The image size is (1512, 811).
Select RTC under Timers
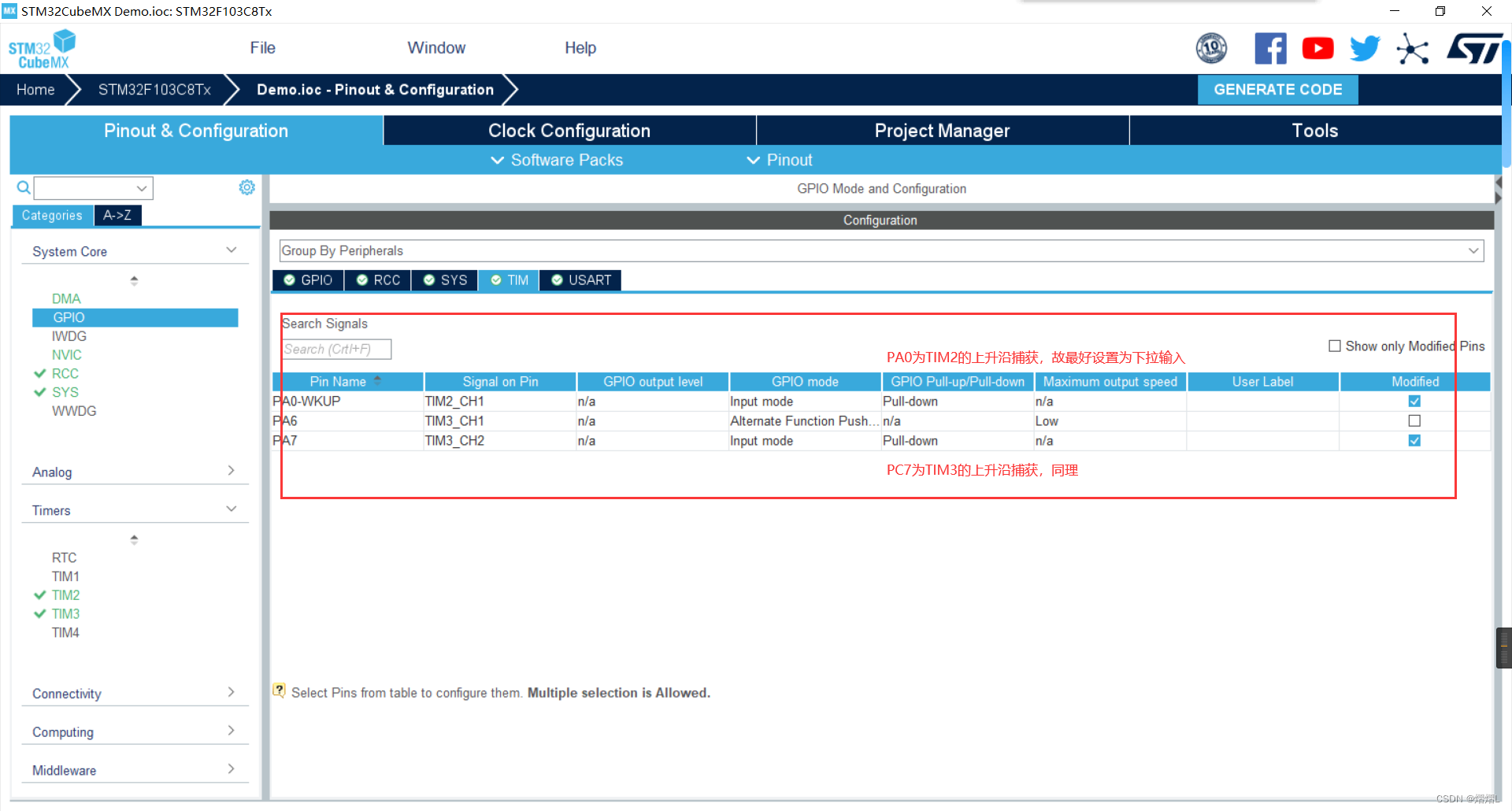[x=65, y=558]
